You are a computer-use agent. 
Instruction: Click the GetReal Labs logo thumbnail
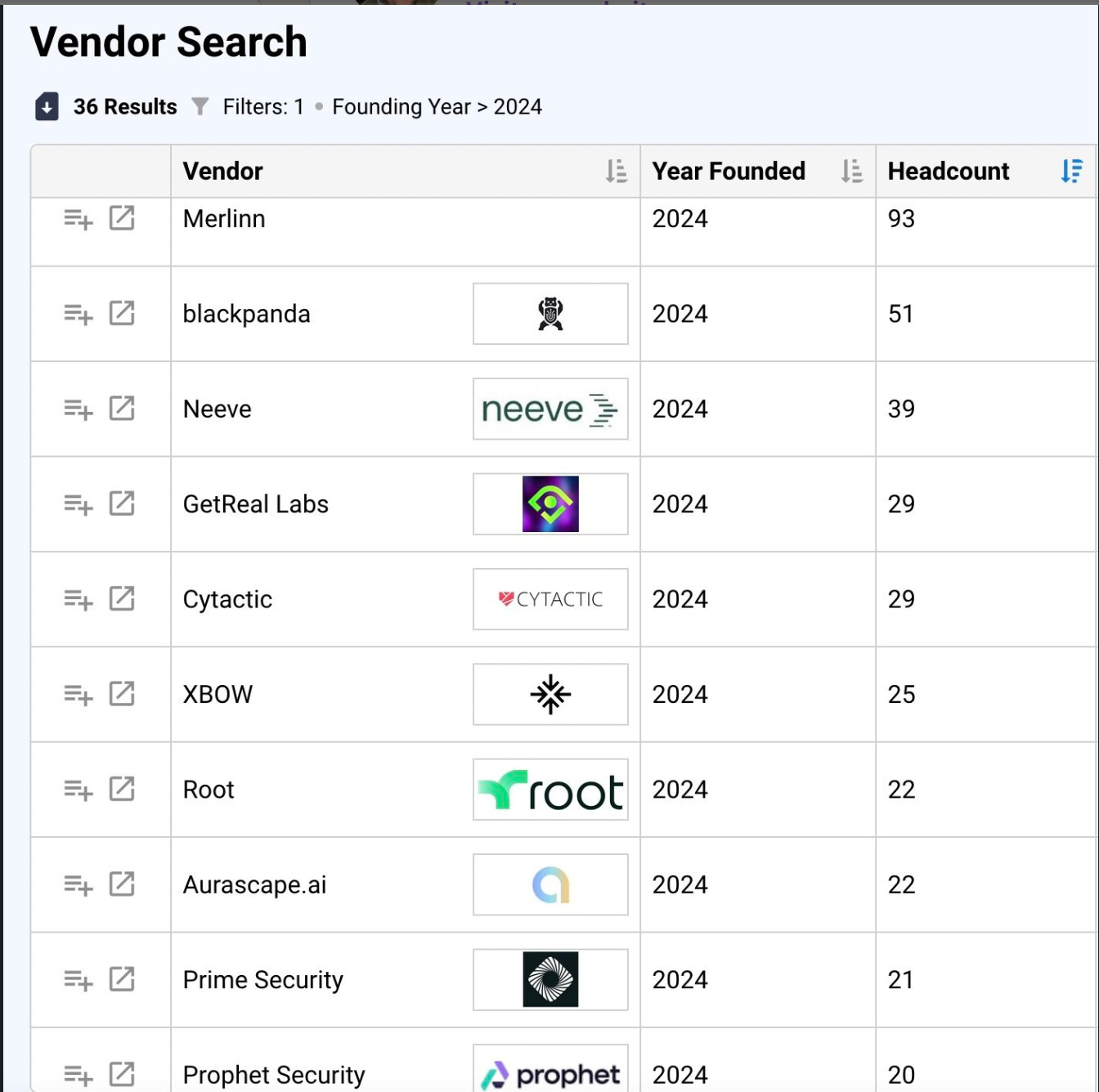tap(550, 504)
